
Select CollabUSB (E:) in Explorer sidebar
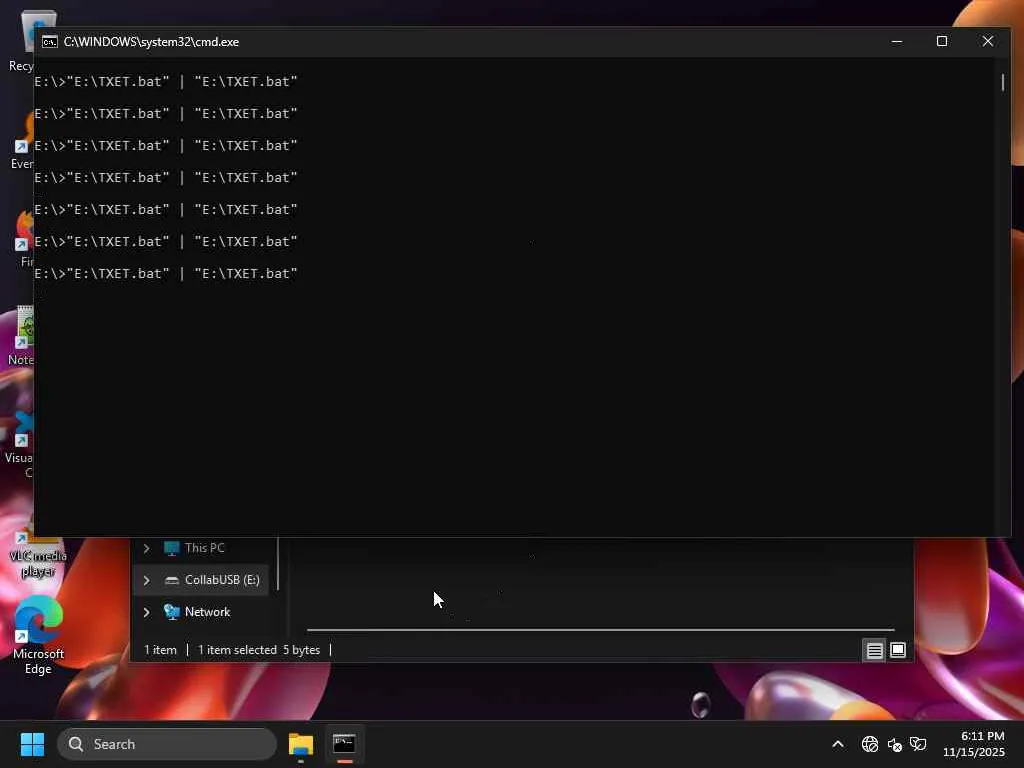[x=200, y=580]
